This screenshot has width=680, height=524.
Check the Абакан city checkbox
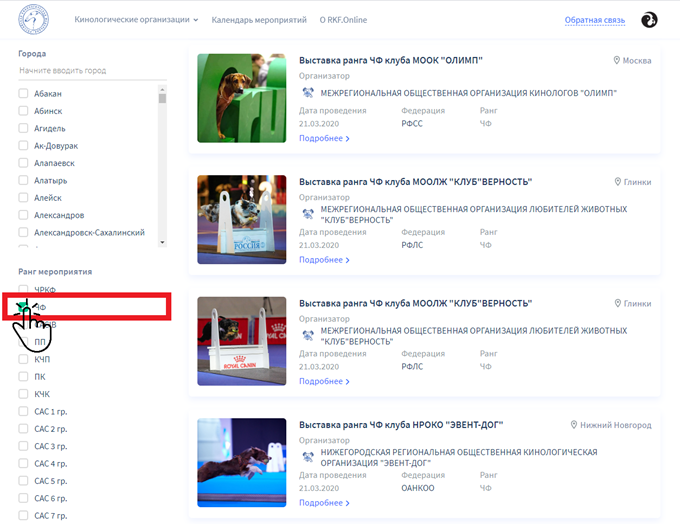(24, 94)
